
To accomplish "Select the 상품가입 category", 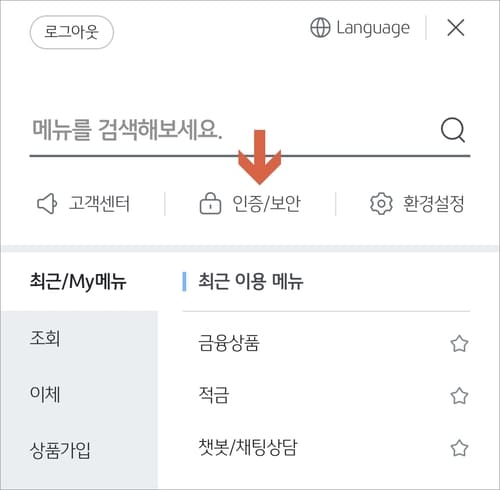I will 79,450.
